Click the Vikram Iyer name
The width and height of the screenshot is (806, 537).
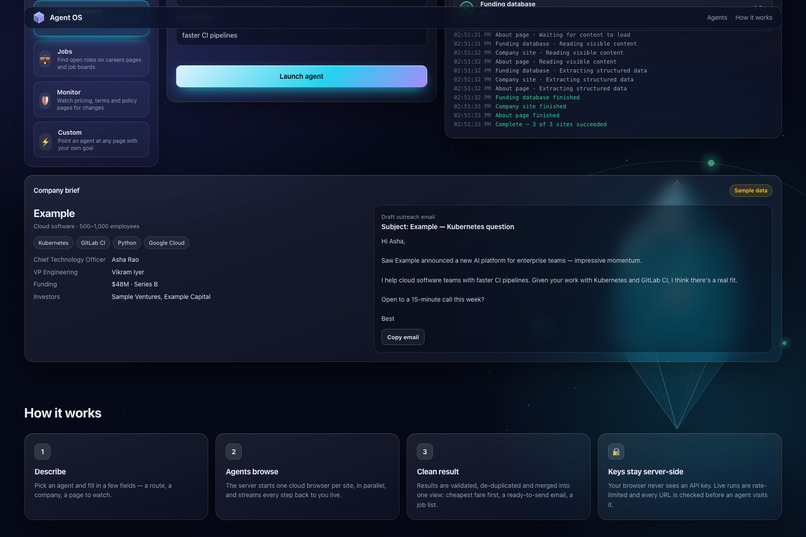(x=127, y=272)
